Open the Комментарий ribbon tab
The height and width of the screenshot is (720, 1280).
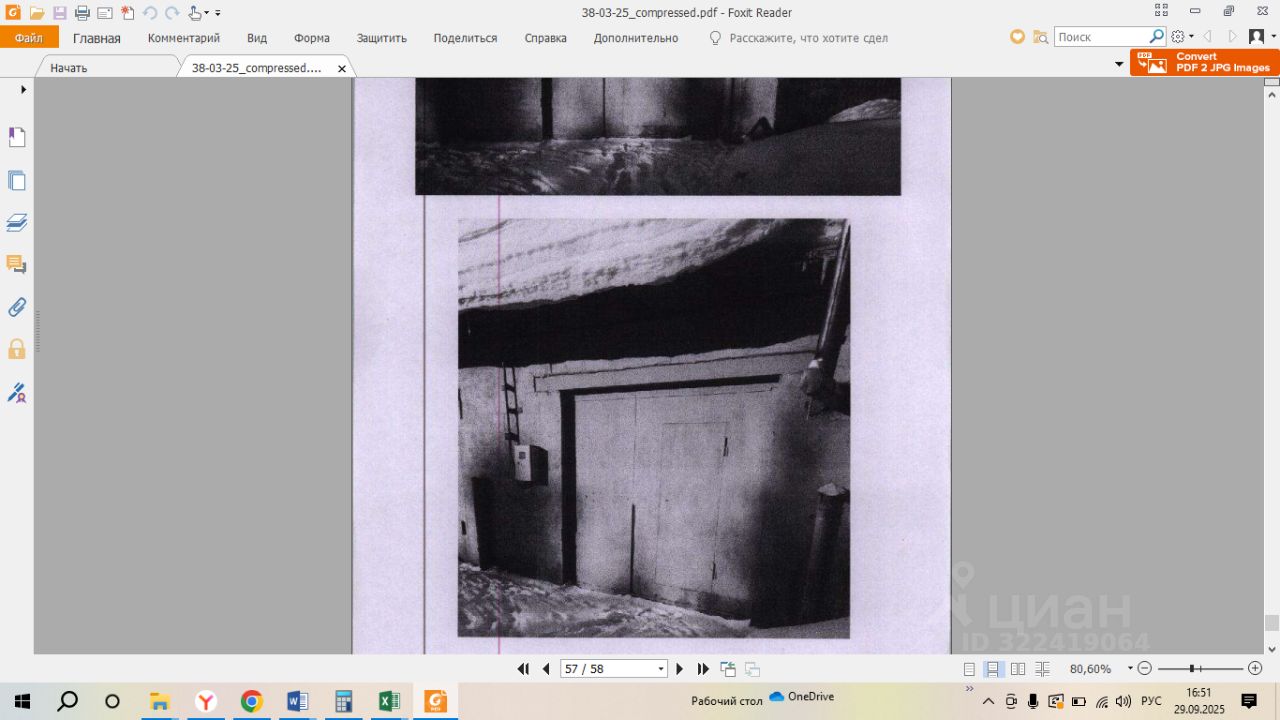[x=184, y=38]
